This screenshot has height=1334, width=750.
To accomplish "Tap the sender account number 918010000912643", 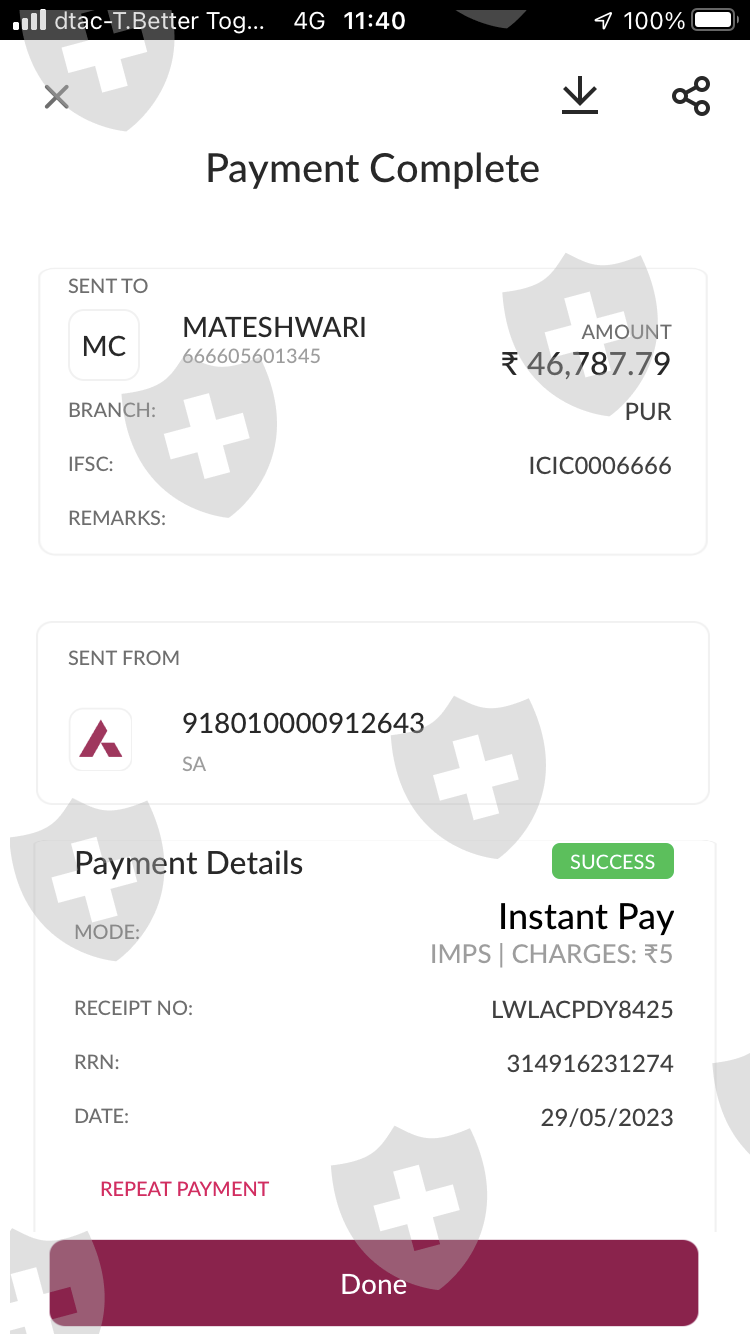I will click(303, 723).
